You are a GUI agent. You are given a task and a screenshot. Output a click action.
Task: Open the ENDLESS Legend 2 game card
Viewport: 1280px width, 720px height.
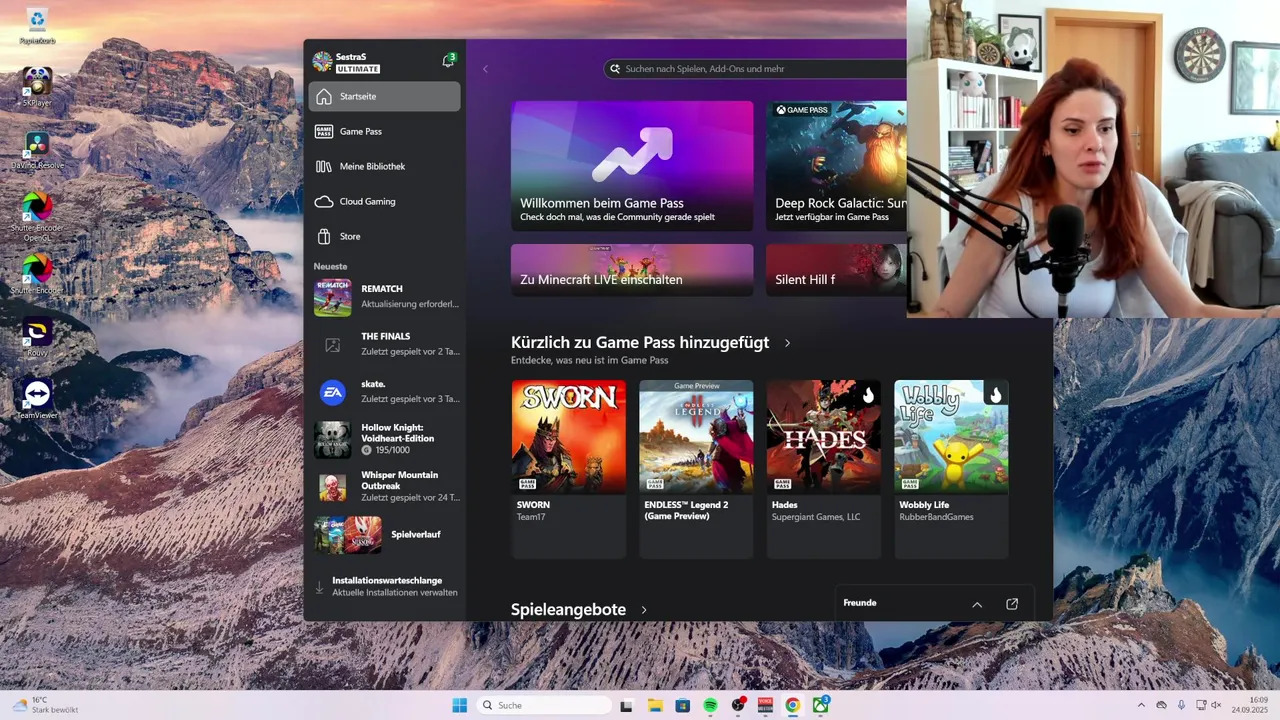pyautogui.click(x=696, y=468)
